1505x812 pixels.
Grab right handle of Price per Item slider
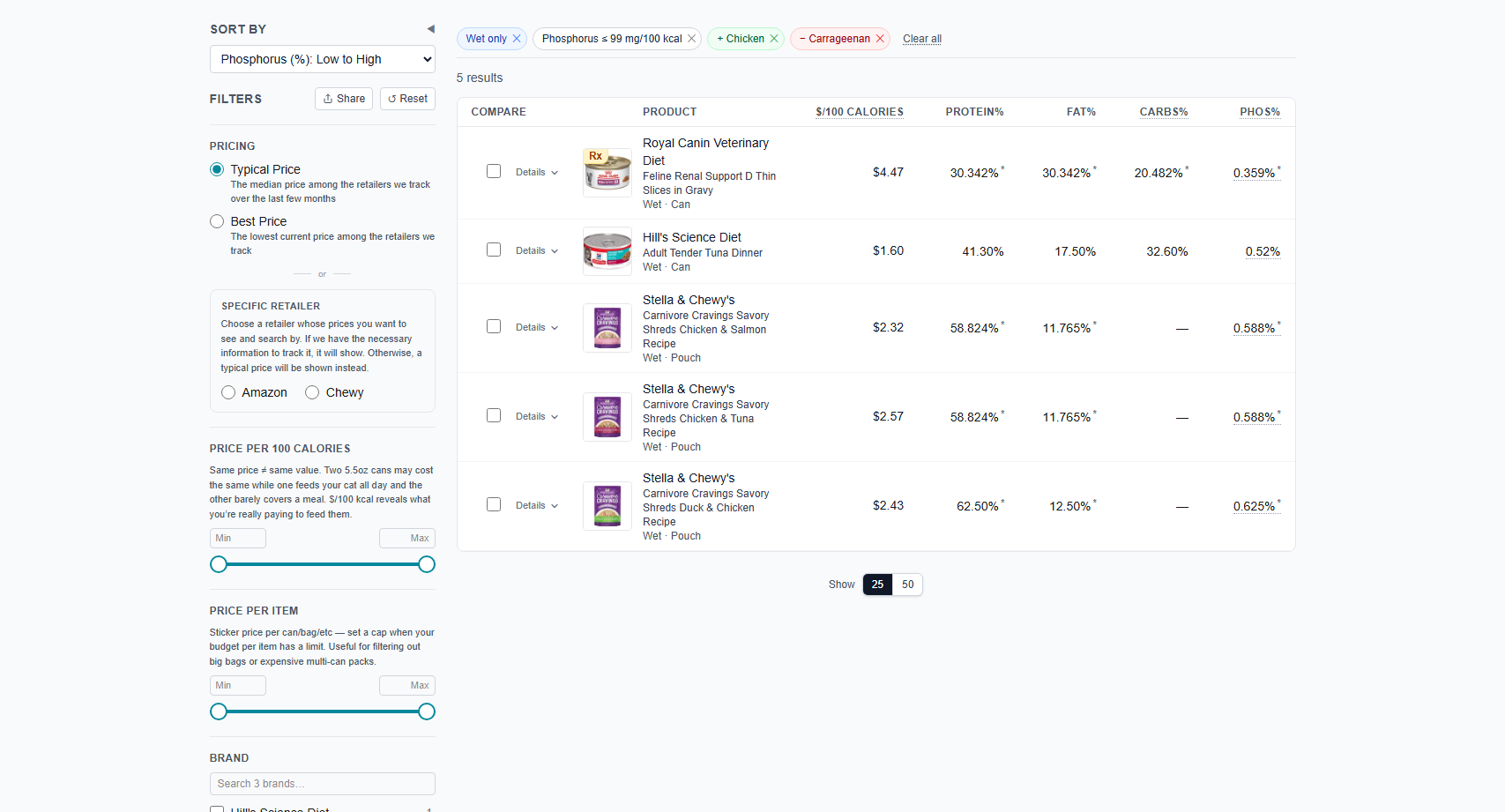tap(427, 711)
